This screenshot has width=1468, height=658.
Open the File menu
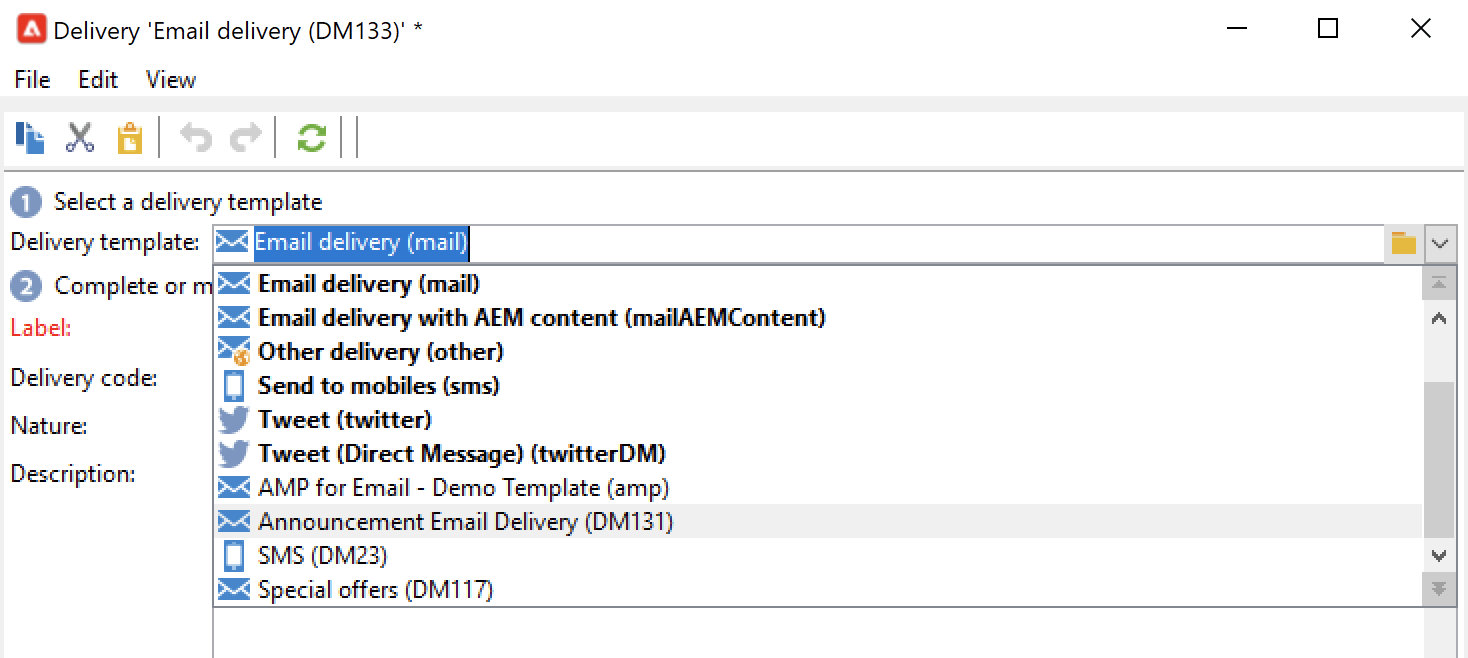coord(32,80)
